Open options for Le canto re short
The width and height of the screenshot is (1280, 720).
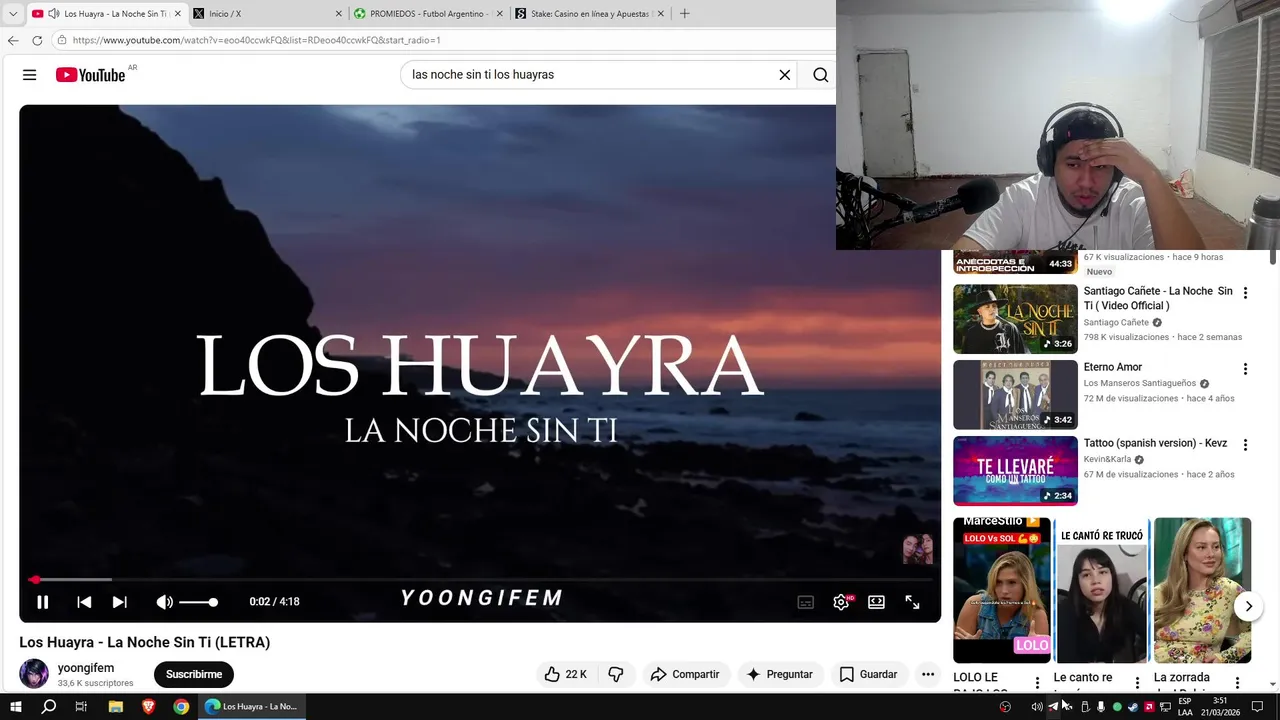click(1137, 683)
